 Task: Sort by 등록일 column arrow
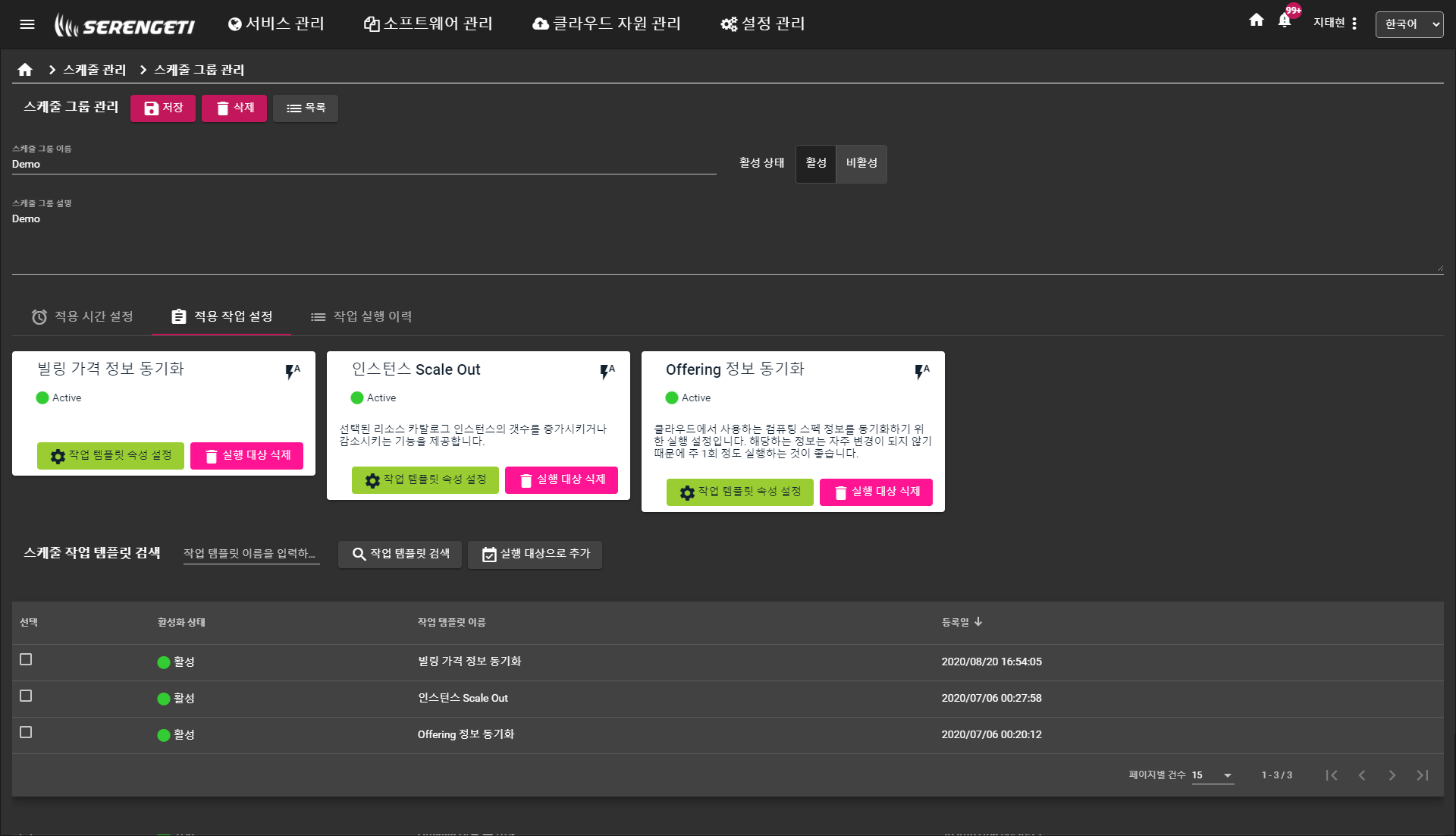click(978, 622)
